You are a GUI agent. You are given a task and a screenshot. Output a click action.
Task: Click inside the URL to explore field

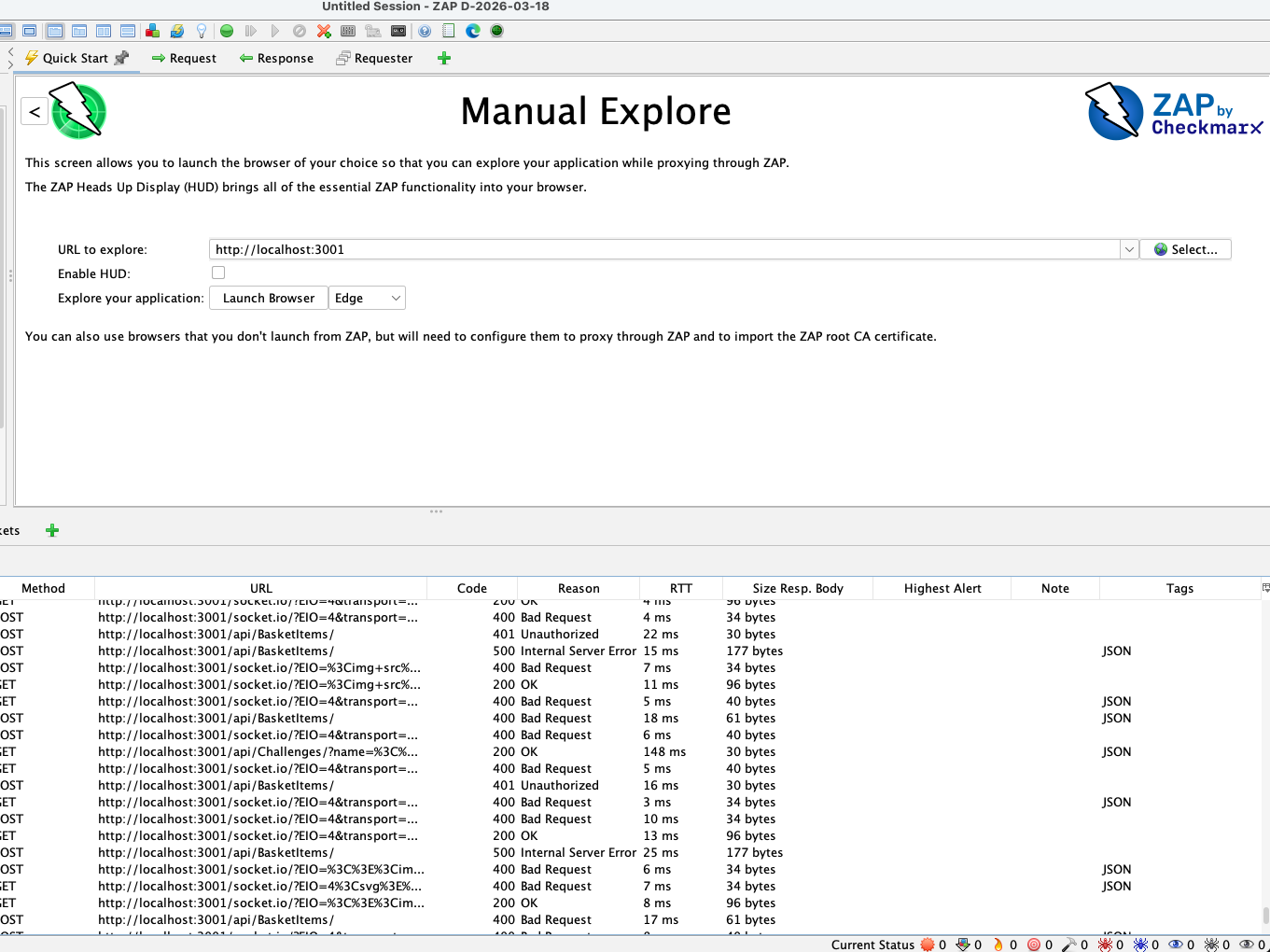653,249
